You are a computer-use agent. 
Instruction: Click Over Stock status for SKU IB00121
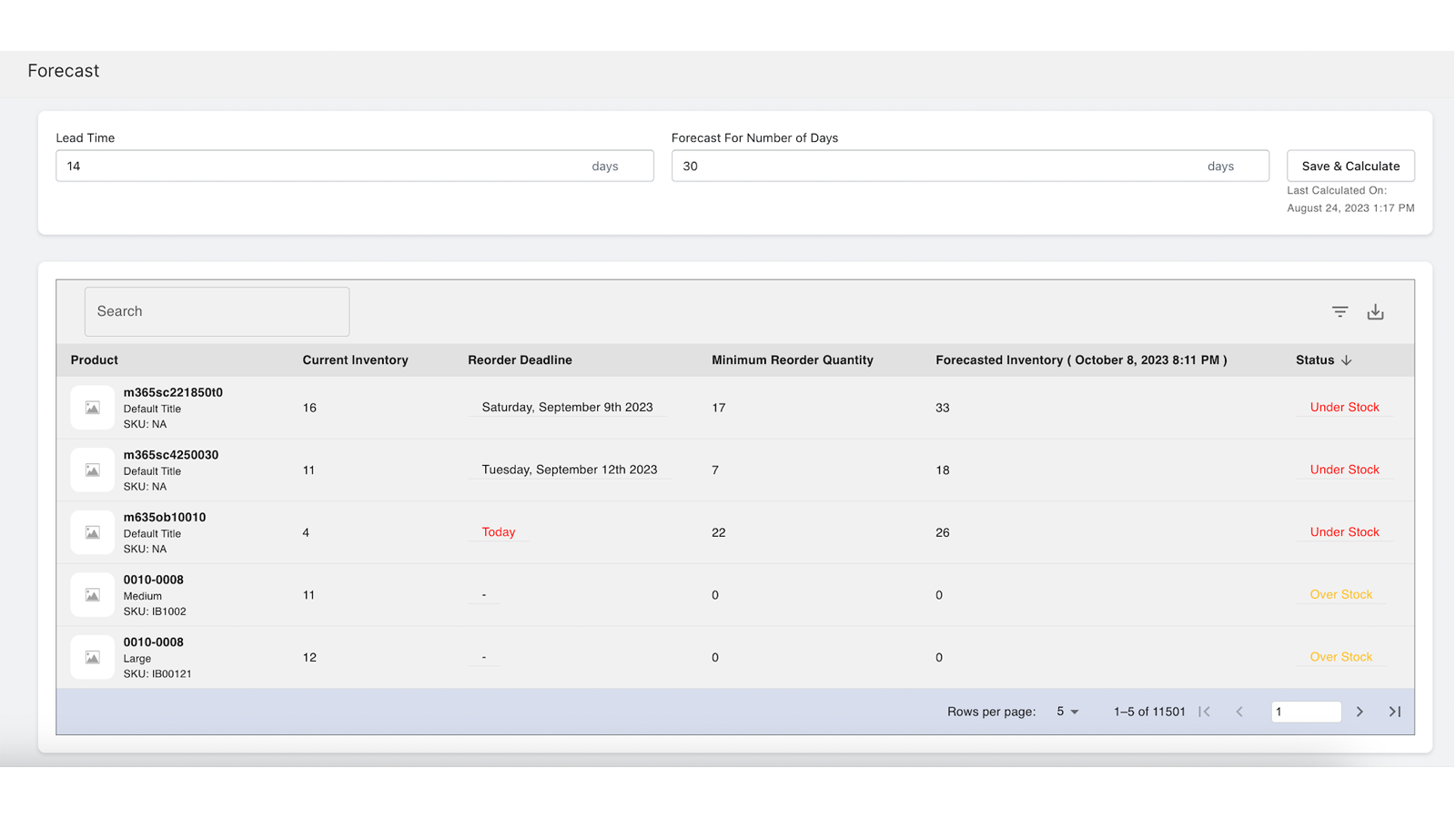(x=1340, y=656)
